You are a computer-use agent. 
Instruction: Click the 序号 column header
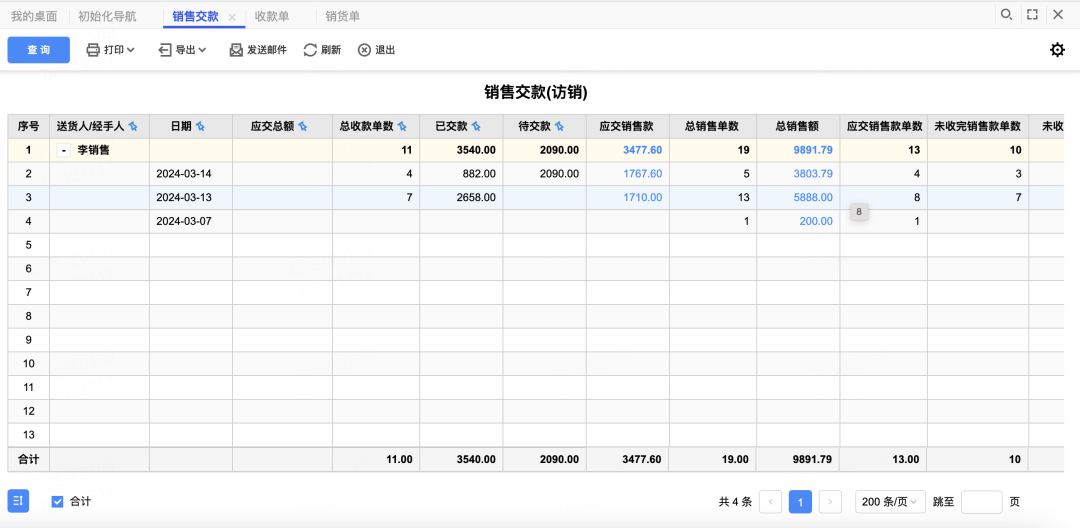point(28,127)
